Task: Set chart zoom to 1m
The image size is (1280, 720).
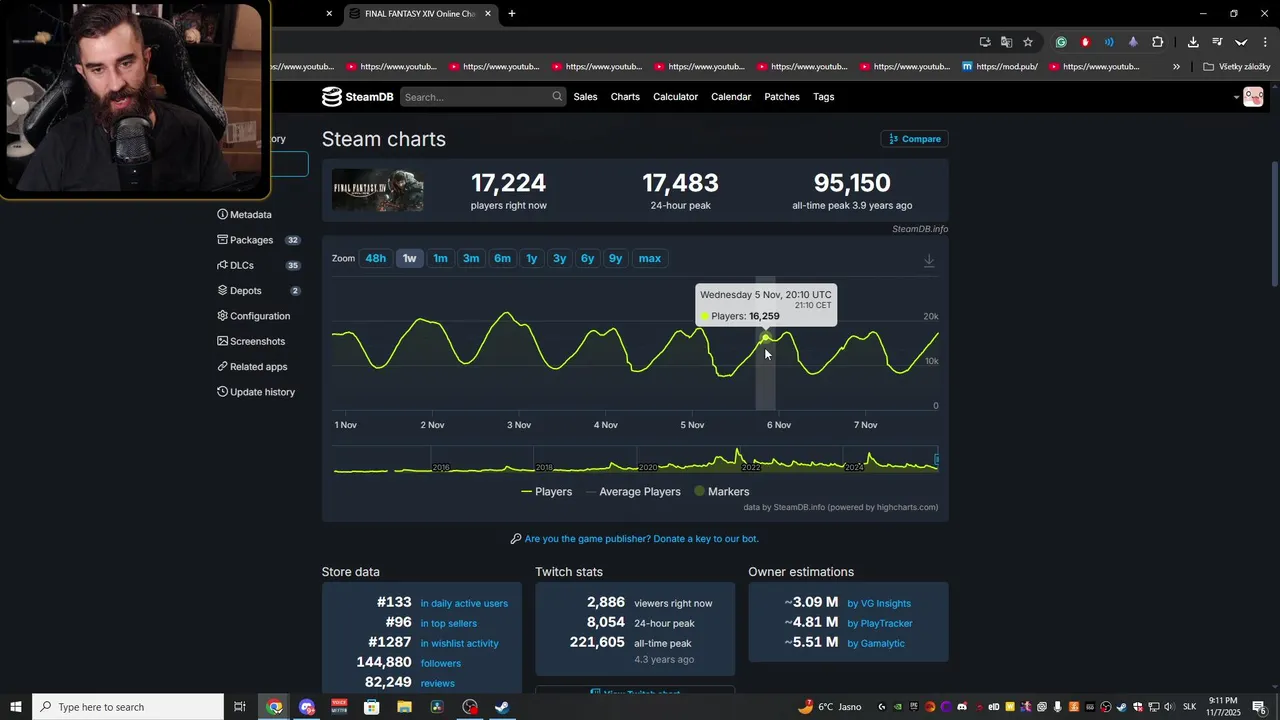Action: tap(440, 258)
